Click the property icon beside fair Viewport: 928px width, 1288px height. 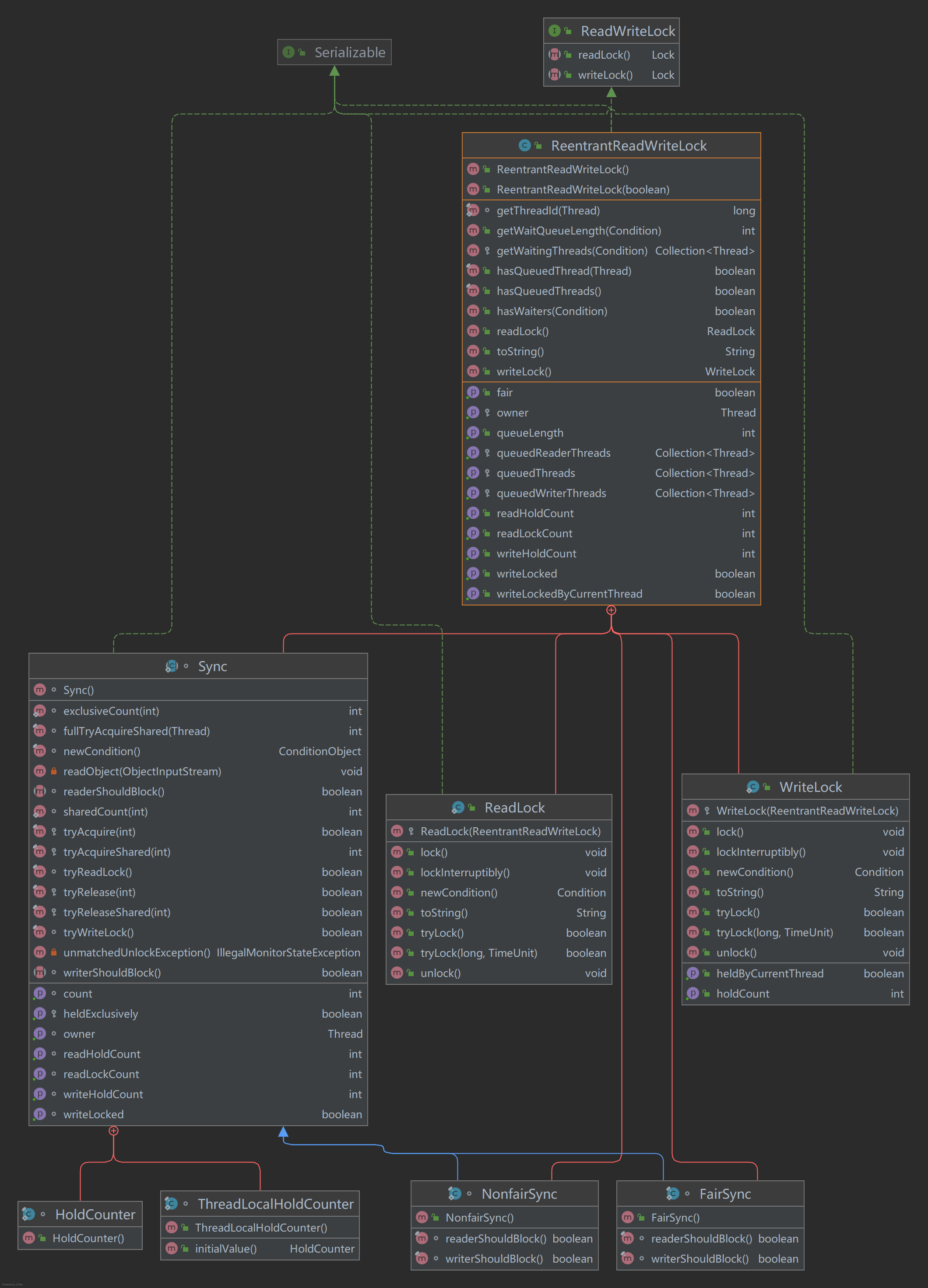(473, 392)
